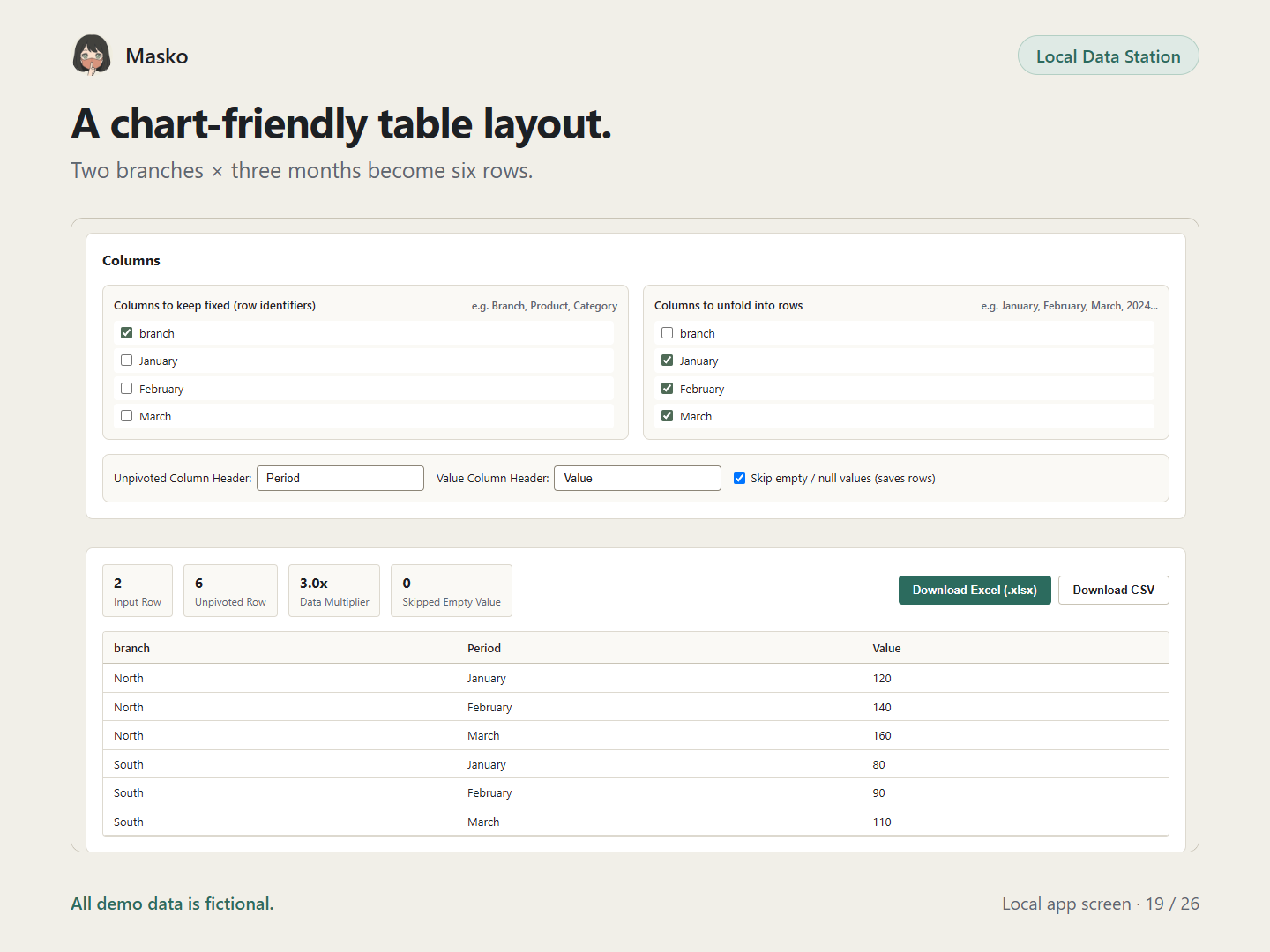Click 'January' in the North table row
Screen dimensions: 1270x952
point(487,678)
